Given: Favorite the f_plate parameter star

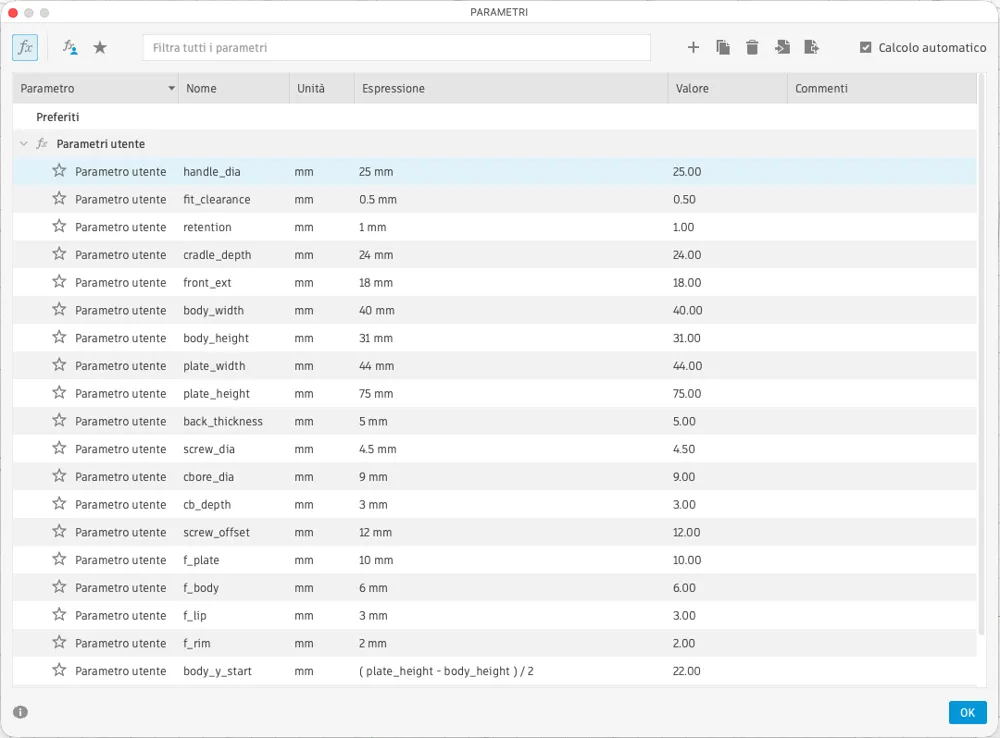Looking at the screenshot, I should pyautogui.click(x=59, y=559).
